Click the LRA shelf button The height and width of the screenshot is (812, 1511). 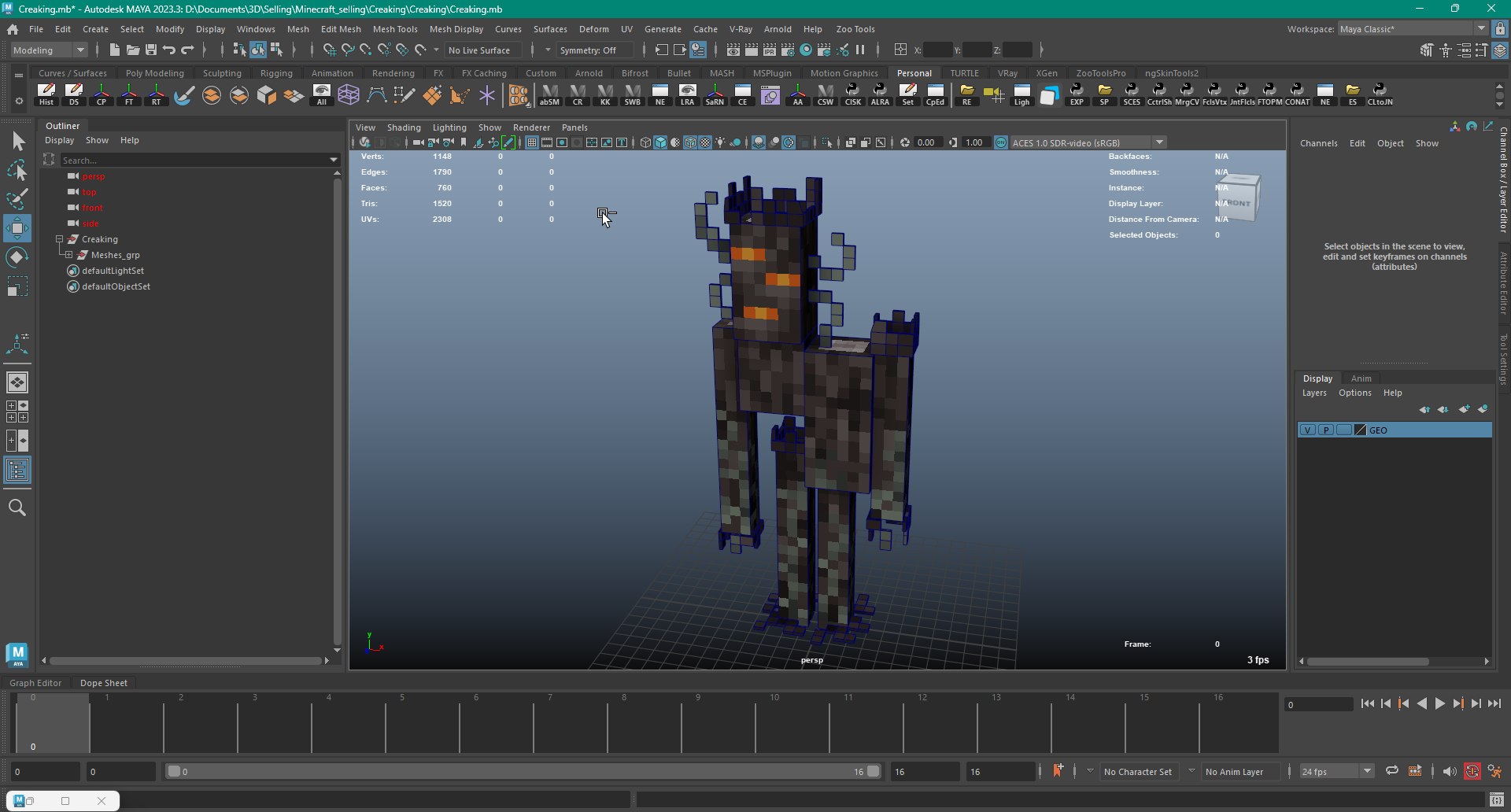click(x=687, y=94)
